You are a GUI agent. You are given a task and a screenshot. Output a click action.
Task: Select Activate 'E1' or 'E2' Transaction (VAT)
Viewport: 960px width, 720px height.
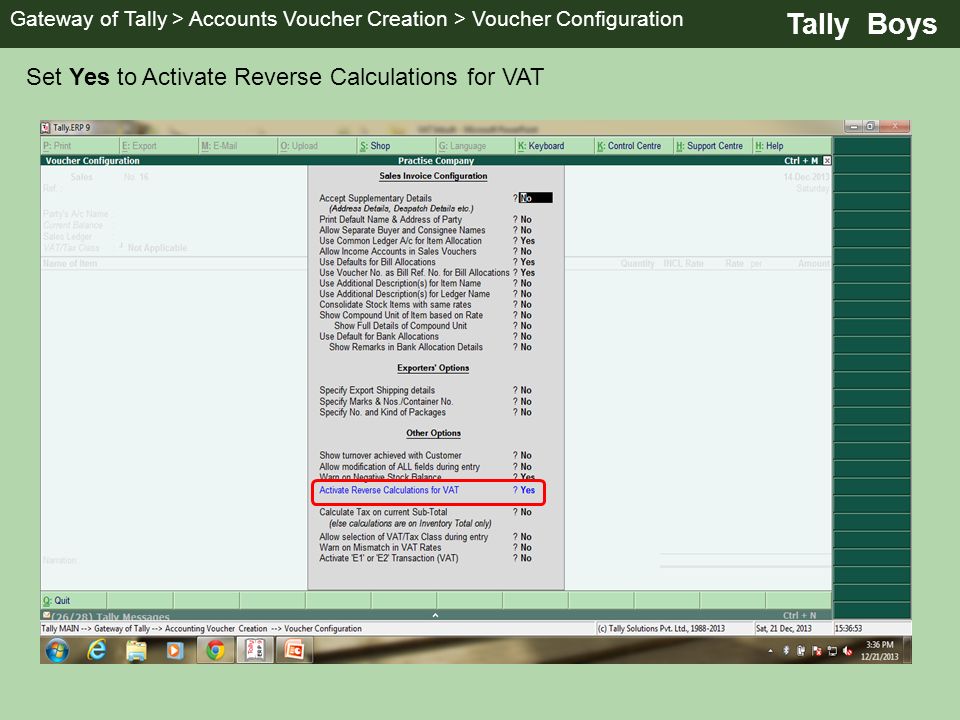pyautogui.click(x=389, y=558)
